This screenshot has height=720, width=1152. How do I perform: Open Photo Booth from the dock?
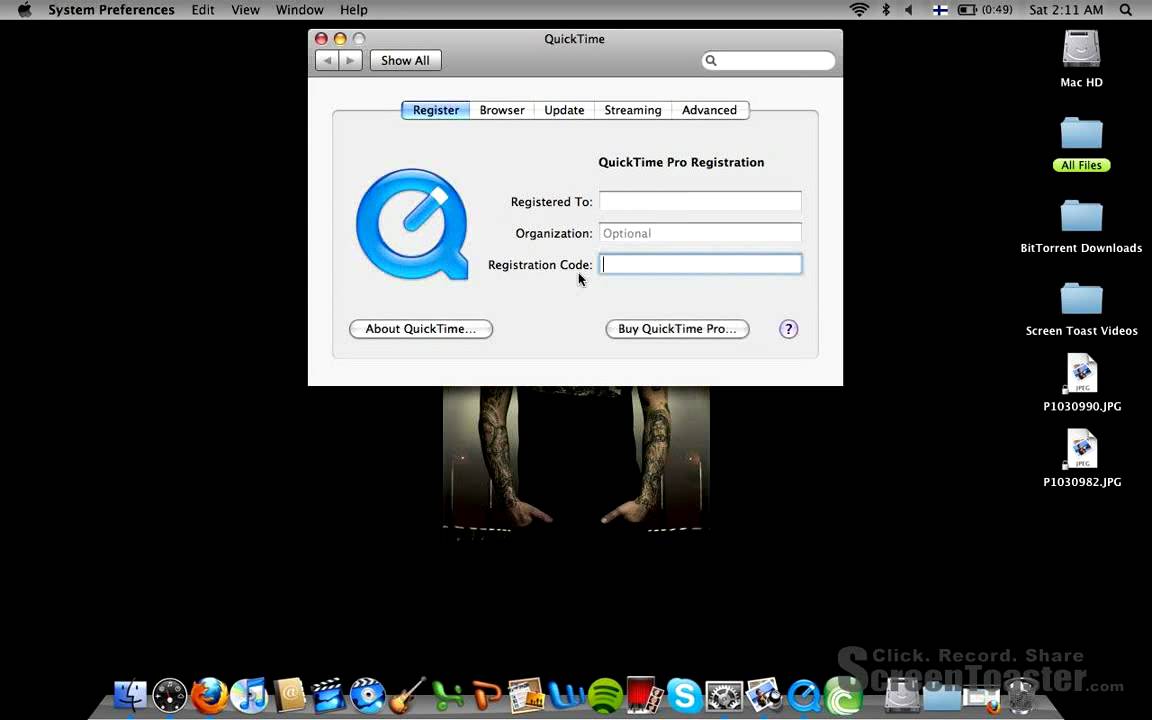645,695
